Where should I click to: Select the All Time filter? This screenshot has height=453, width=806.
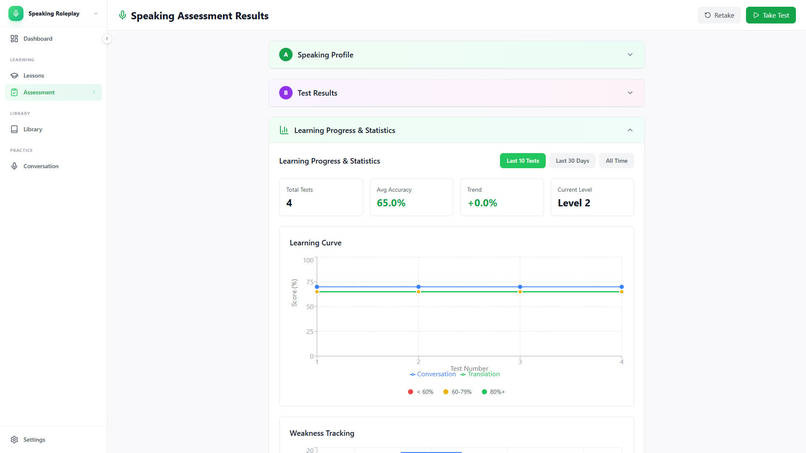tap(616, 161)
